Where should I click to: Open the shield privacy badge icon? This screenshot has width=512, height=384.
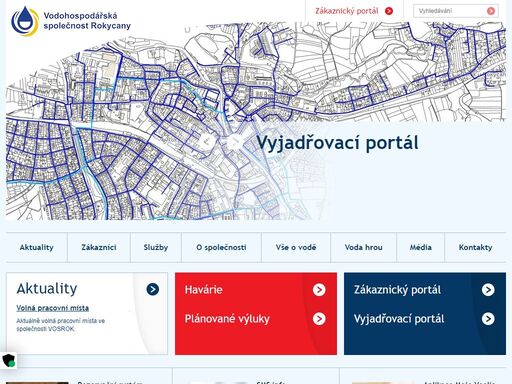[x=8, y=360]
